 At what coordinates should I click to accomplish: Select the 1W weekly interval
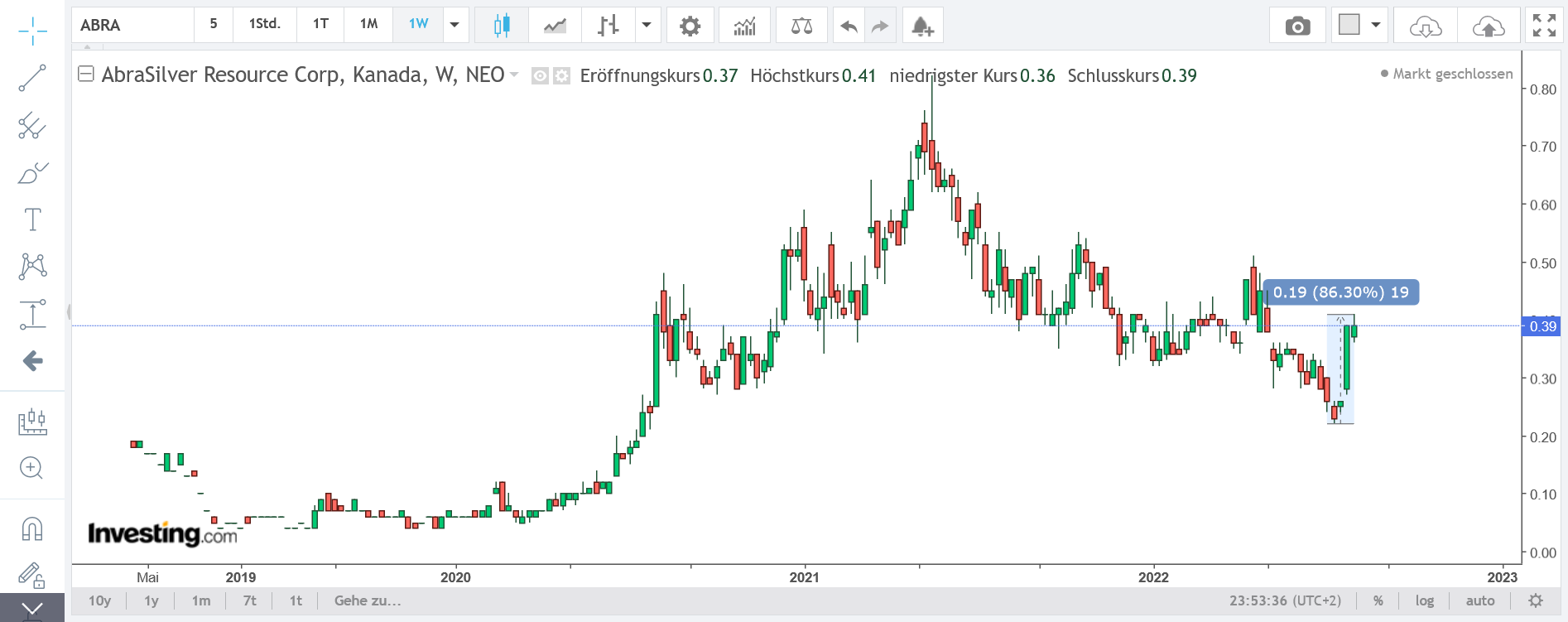tap(419, 24)
